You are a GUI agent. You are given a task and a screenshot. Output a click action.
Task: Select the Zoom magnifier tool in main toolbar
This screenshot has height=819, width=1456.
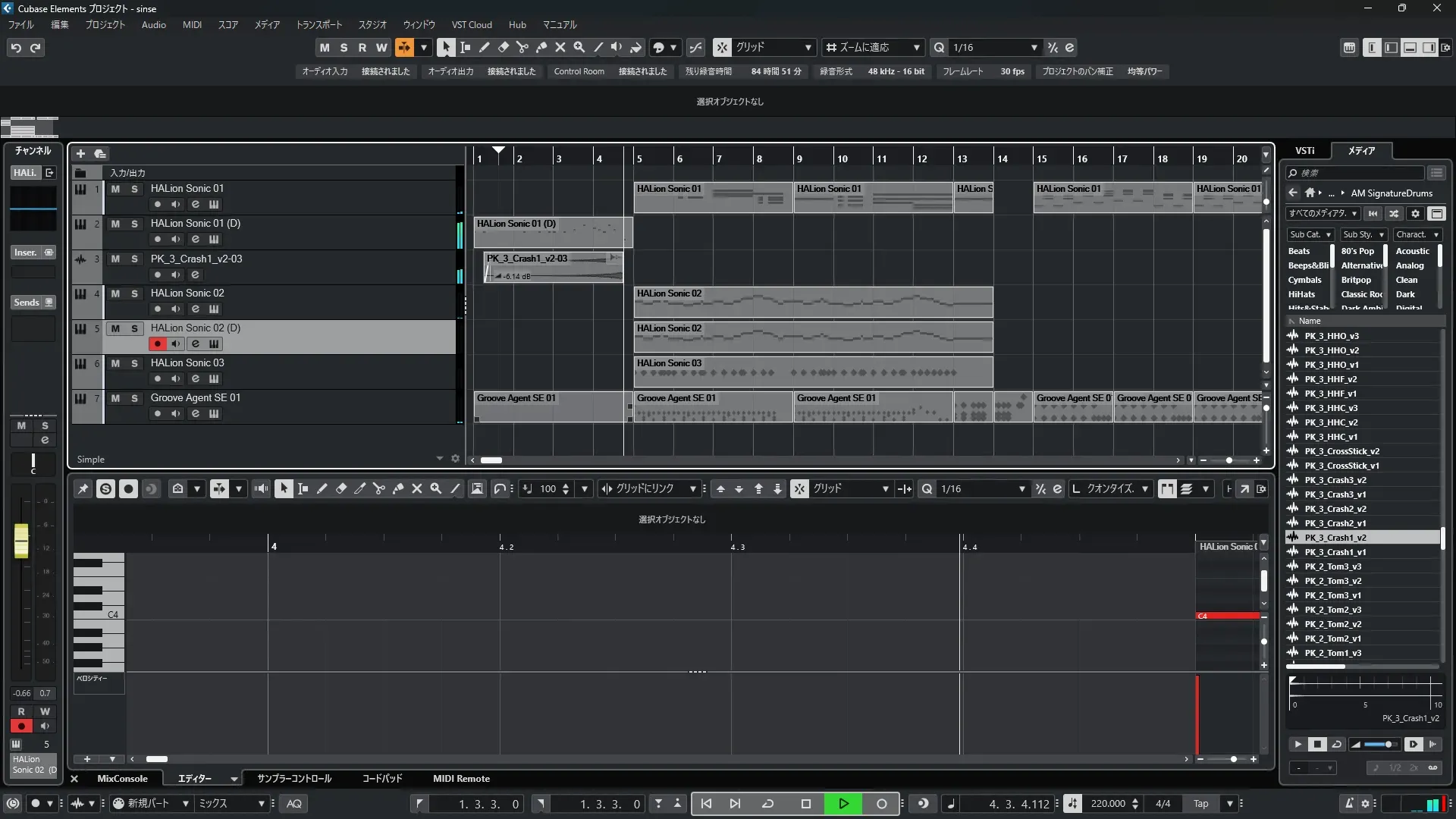(579, 47)
